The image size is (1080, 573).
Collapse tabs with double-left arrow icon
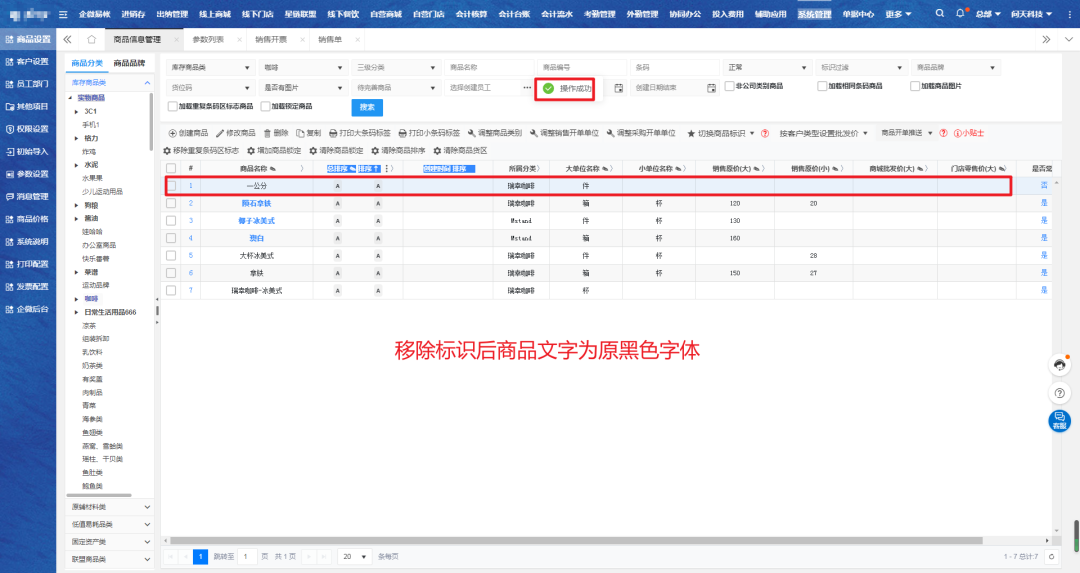point(67,39)
